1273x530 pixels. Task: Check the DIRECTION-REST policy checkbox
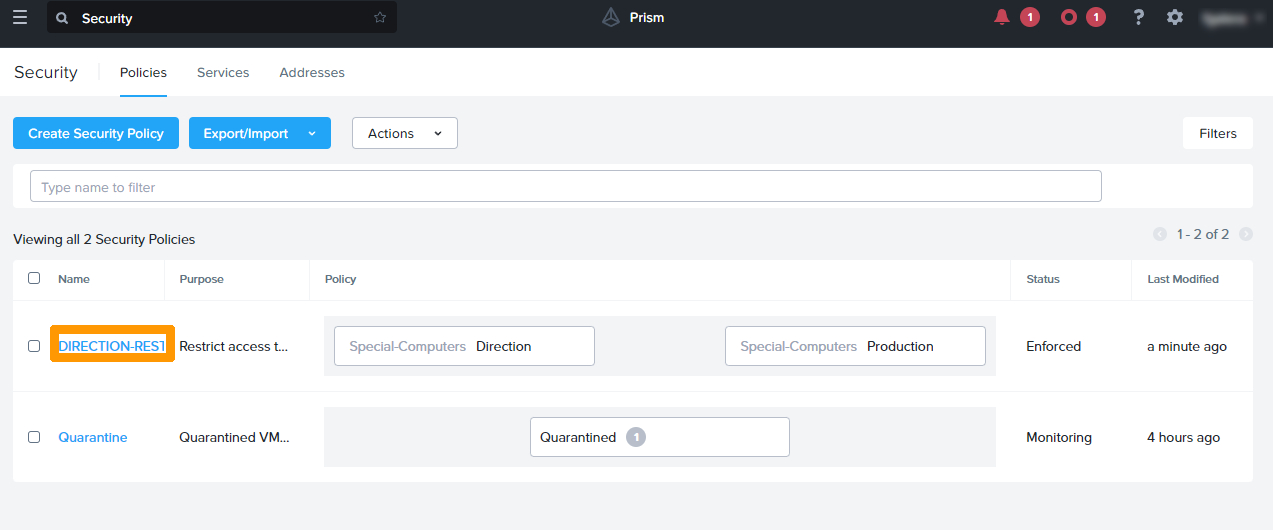pyautogui.click(x=34, y=346)
